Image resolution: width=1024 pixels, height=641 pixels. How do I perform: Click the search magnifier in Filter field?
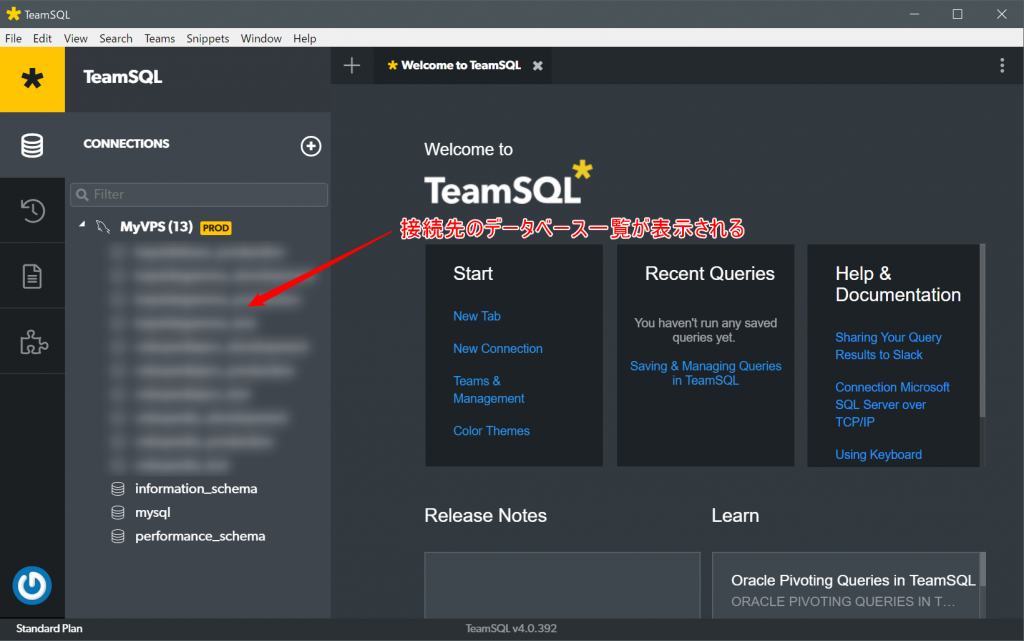[x=82, y=195]
